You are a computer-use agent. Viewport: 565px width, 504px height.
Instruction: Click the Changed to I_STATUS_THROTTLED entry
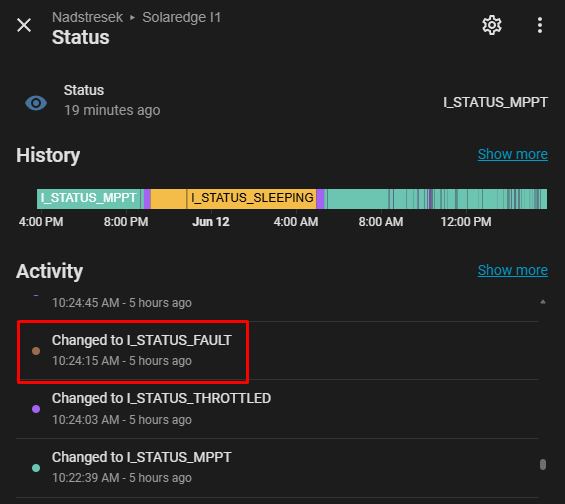click(277, 409)
